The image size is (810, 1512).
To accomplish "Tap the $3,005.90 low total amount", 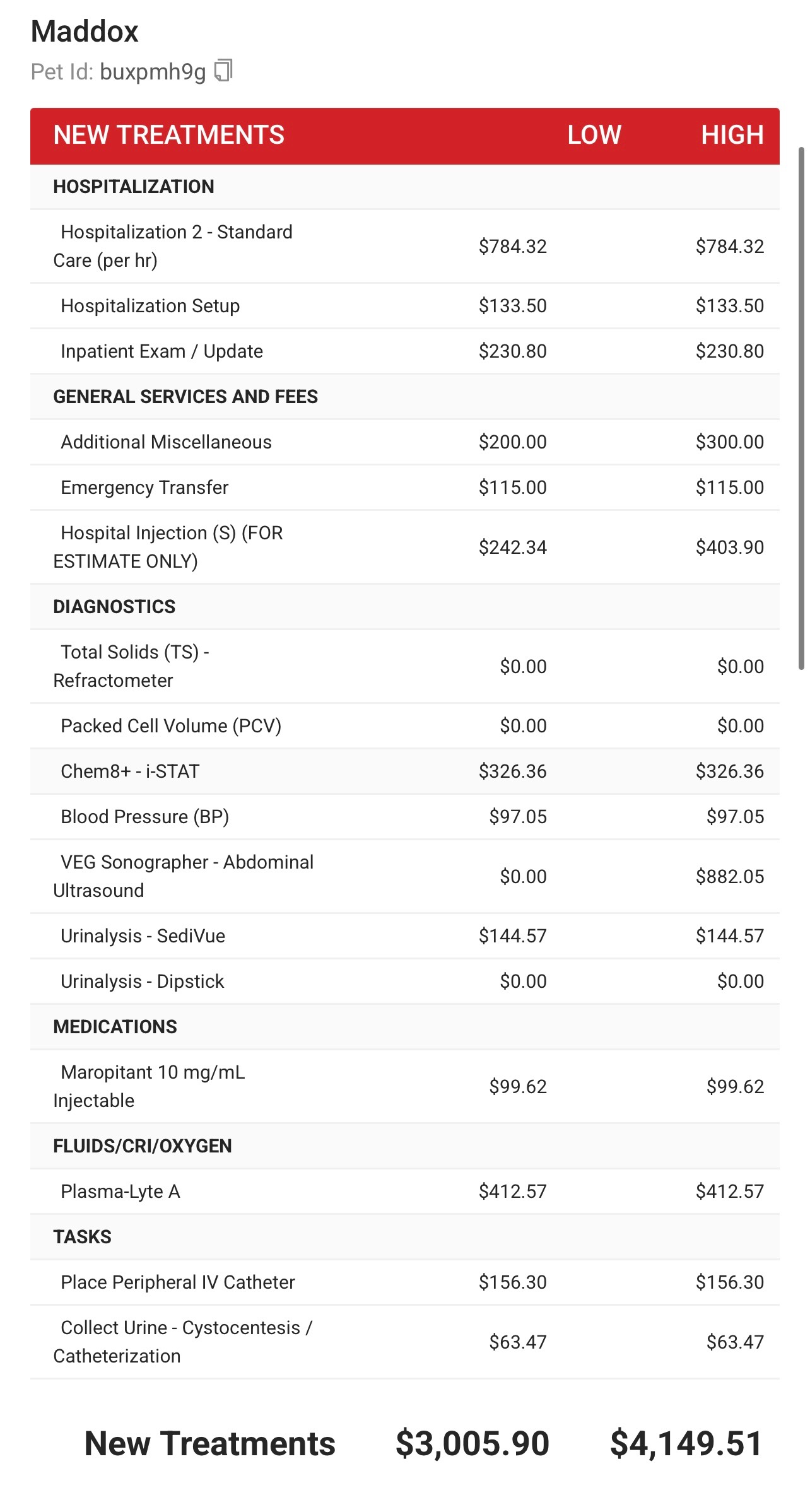I will 472,1444.
